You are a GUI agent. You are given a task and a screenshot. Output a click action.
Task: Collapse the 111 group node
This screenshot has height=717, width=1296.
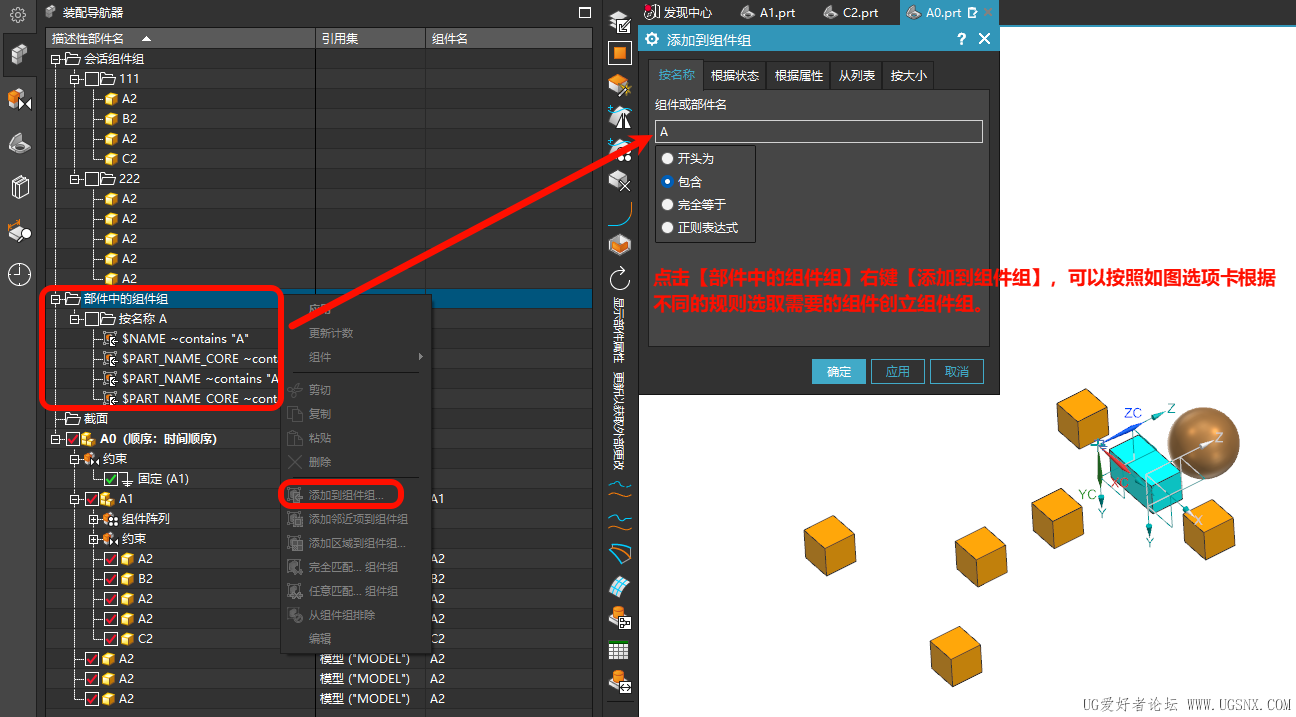coord(75,78)
